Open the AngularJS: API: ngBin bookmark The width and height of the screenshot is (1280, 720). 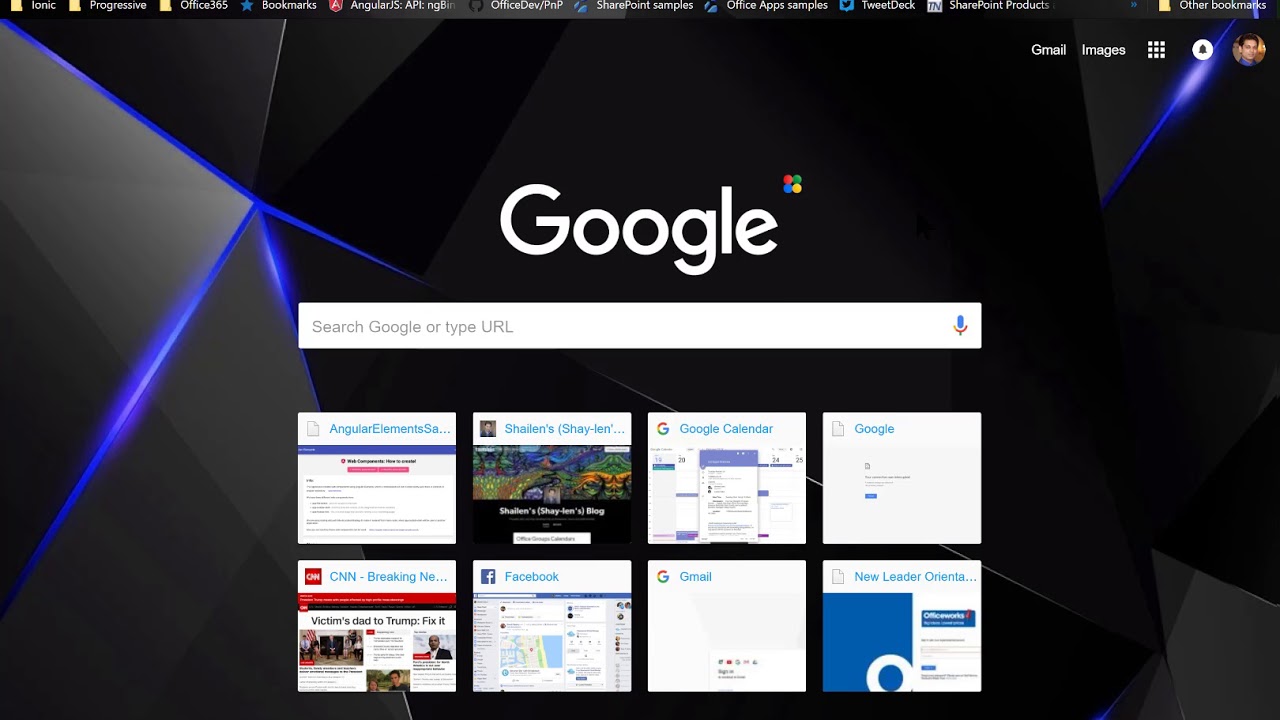pos(392,6)
